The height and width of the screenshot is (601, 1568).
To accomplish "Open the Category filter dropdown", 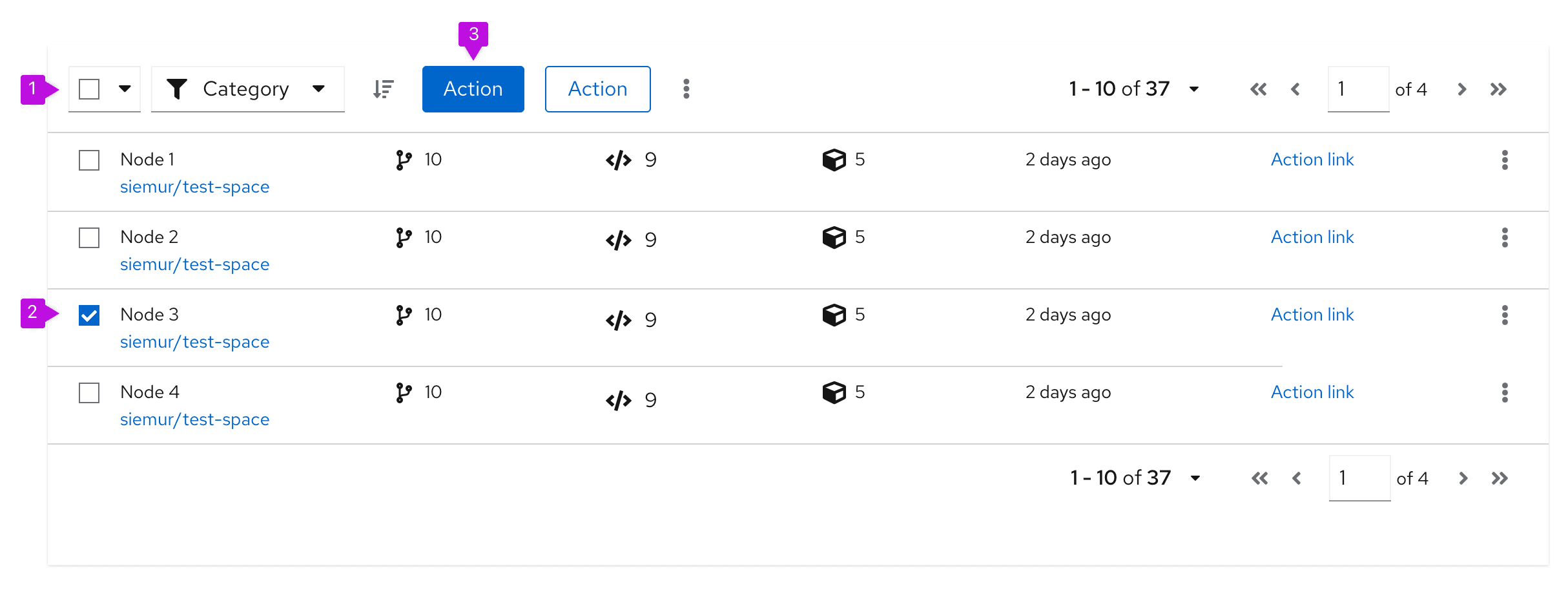I will click(247, 89).
